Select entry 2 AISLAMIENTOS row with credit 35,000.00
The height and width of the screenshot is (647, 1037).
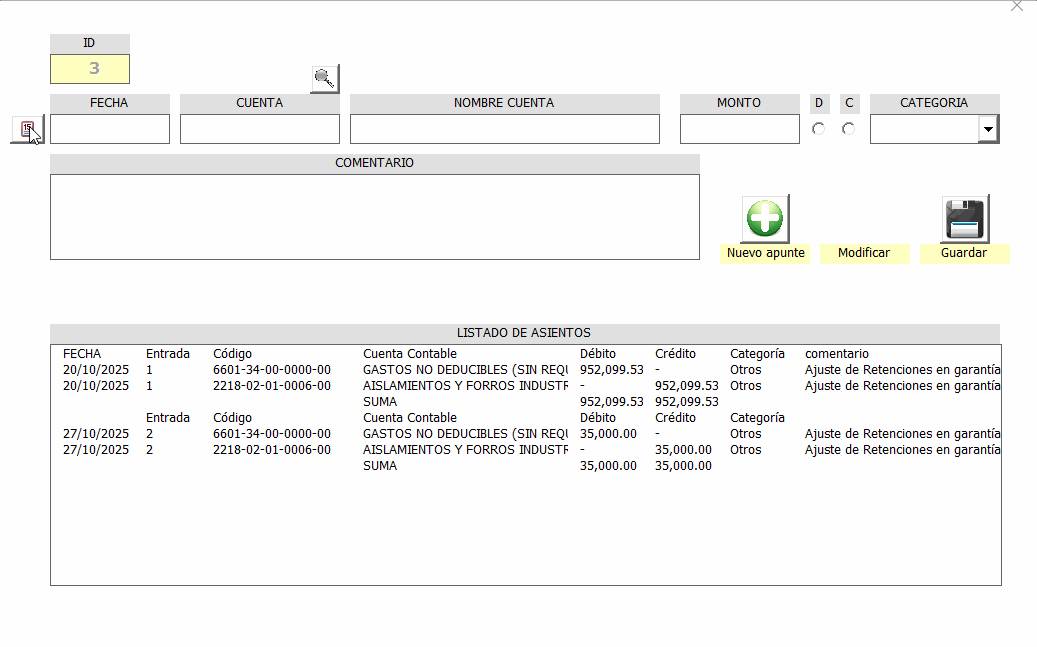400,450
